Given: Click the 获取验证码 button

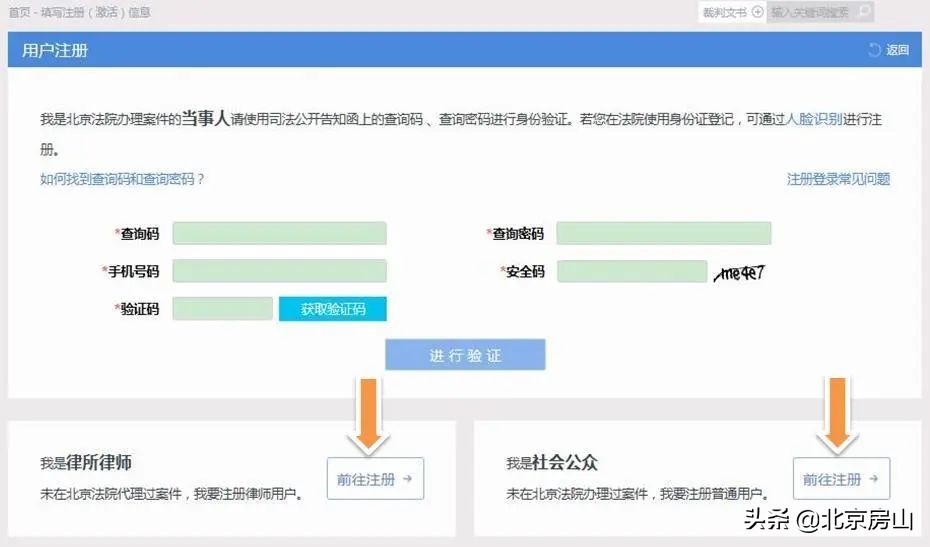Looking at the screenshot, I should (333, 309).
